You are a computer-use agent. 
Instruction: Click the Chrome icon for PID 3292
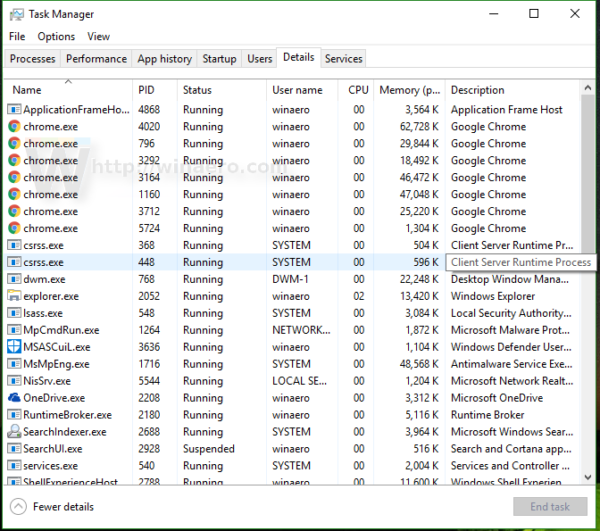[x=14, y=160]
